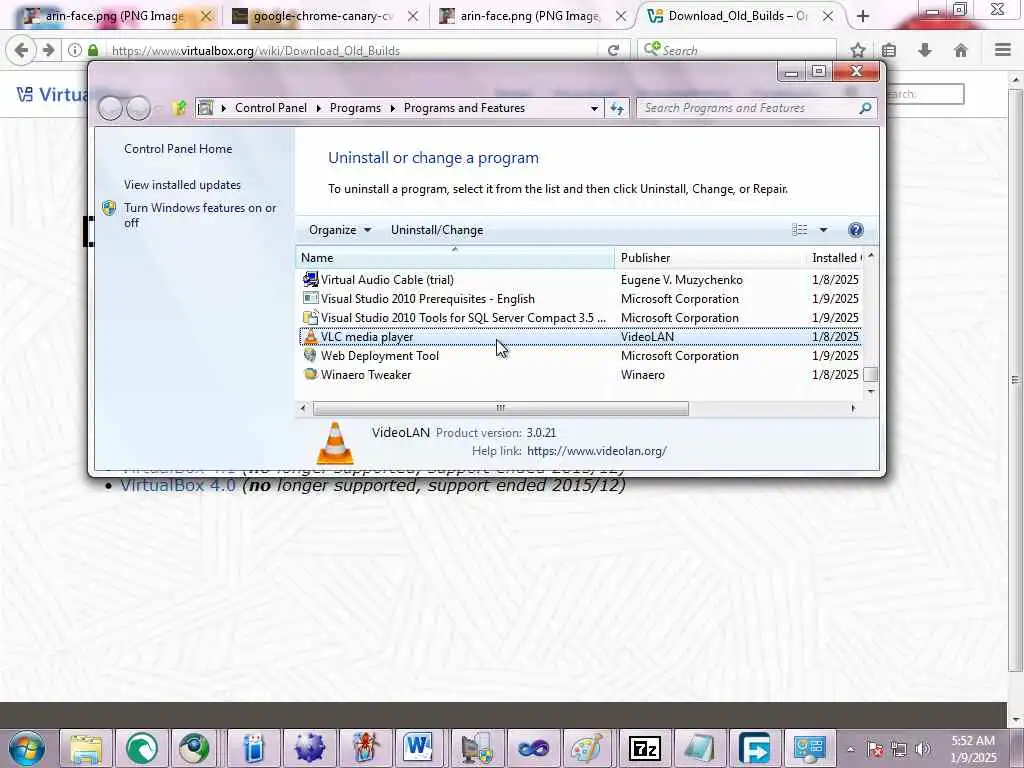Click the Virtual Audio Cable row icon

pos(310,280)
